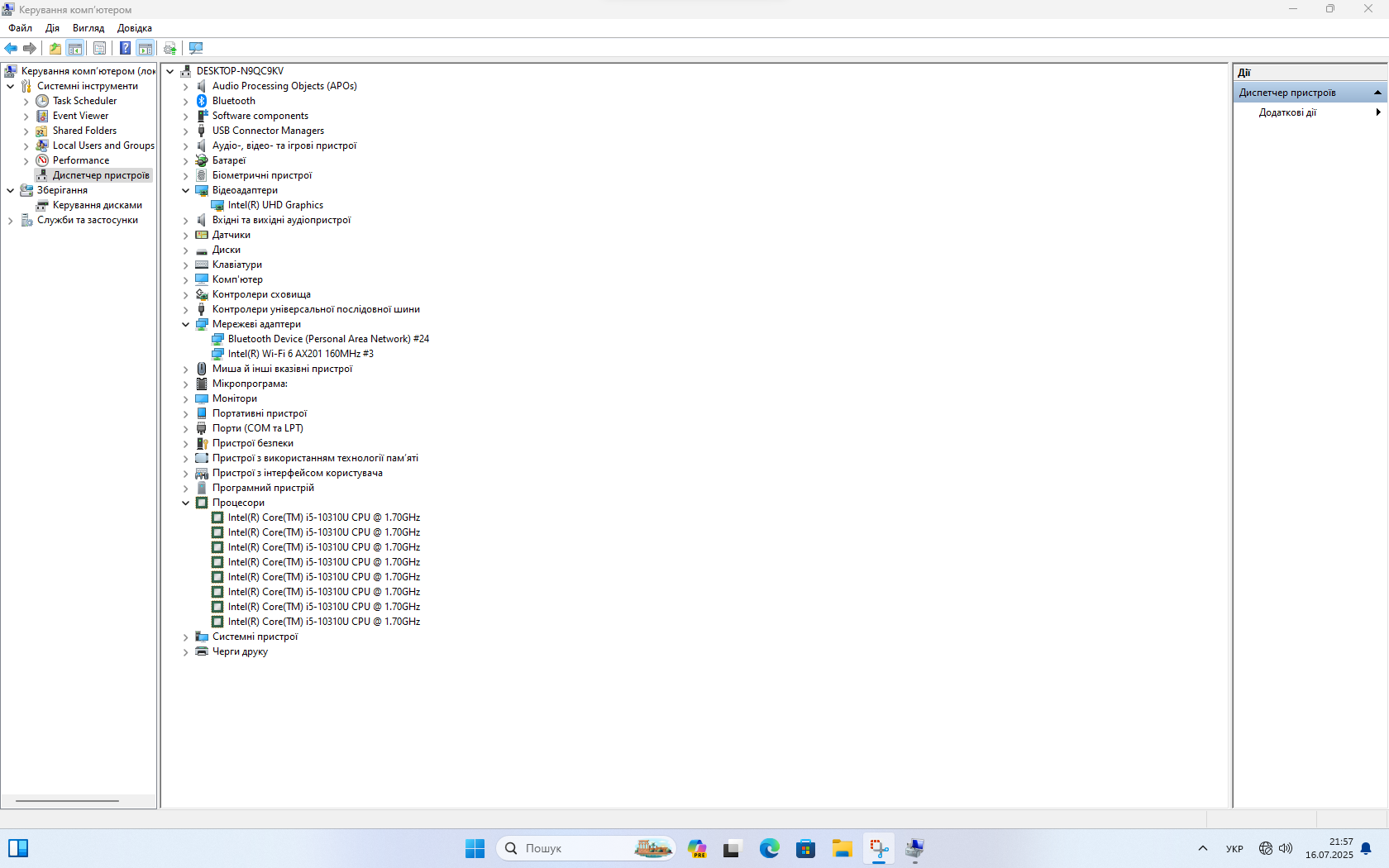
Task: Toggle the console tree pane button
Action: click(x=75, y=48)
